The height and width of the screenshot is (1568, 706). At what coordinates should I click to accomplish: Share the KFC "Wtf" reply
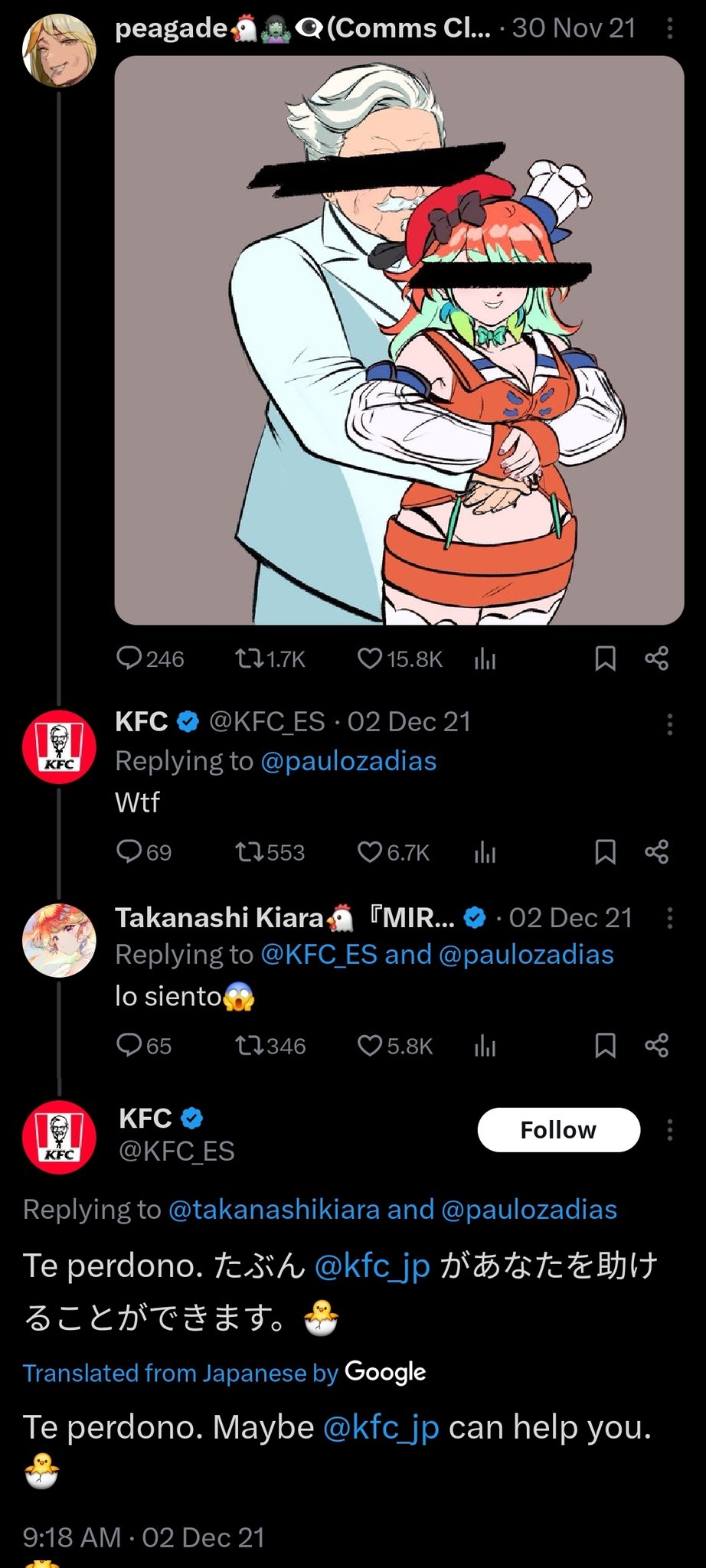tap(656, 852)
